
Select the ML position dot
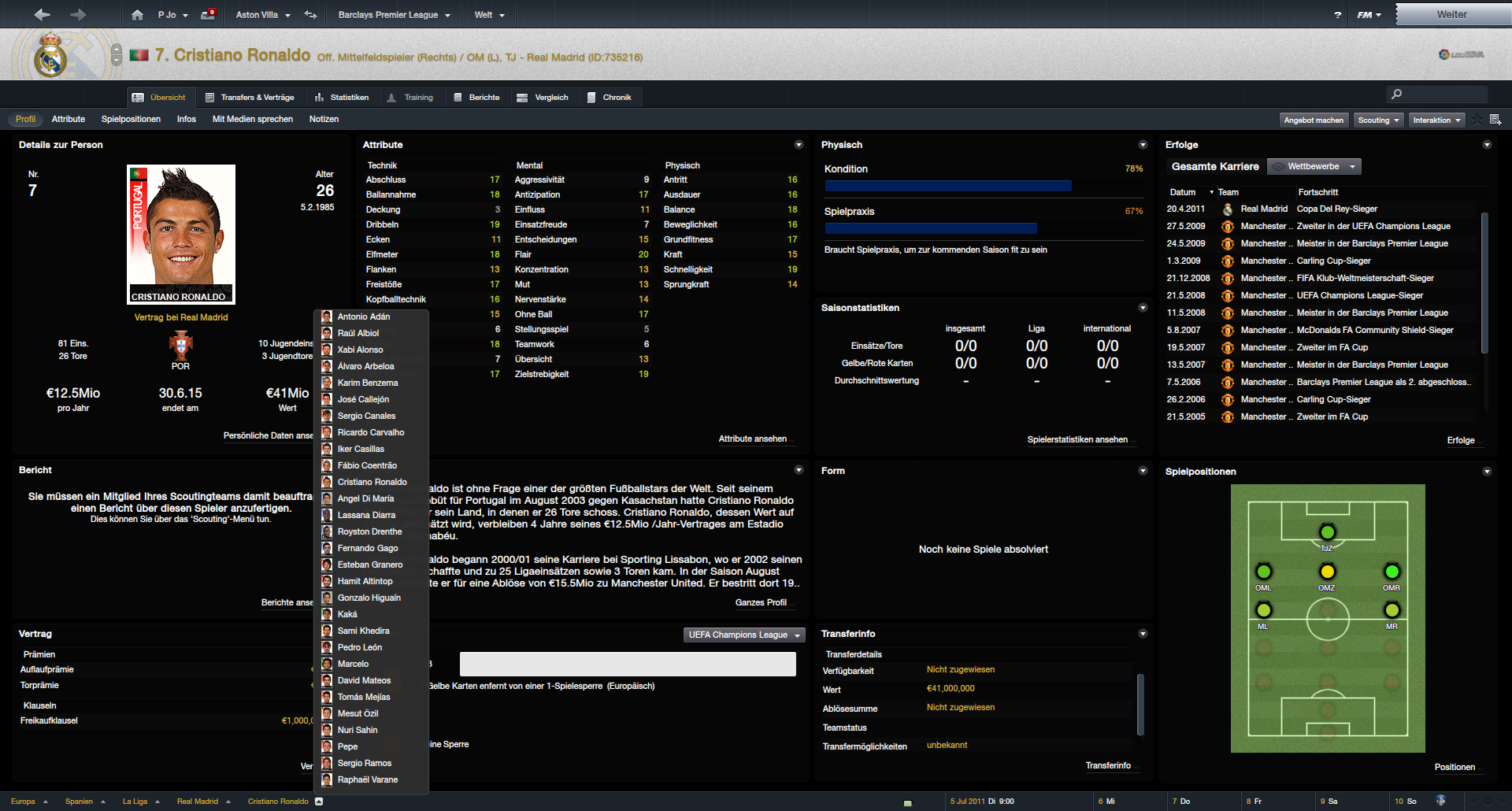click(1264, 610)
